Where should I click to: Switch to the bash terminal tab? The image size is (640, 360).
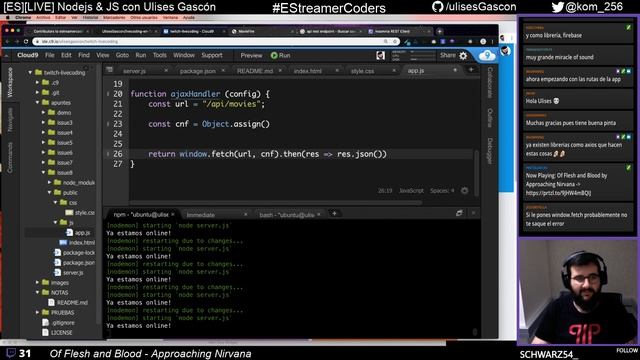(287, 215)
